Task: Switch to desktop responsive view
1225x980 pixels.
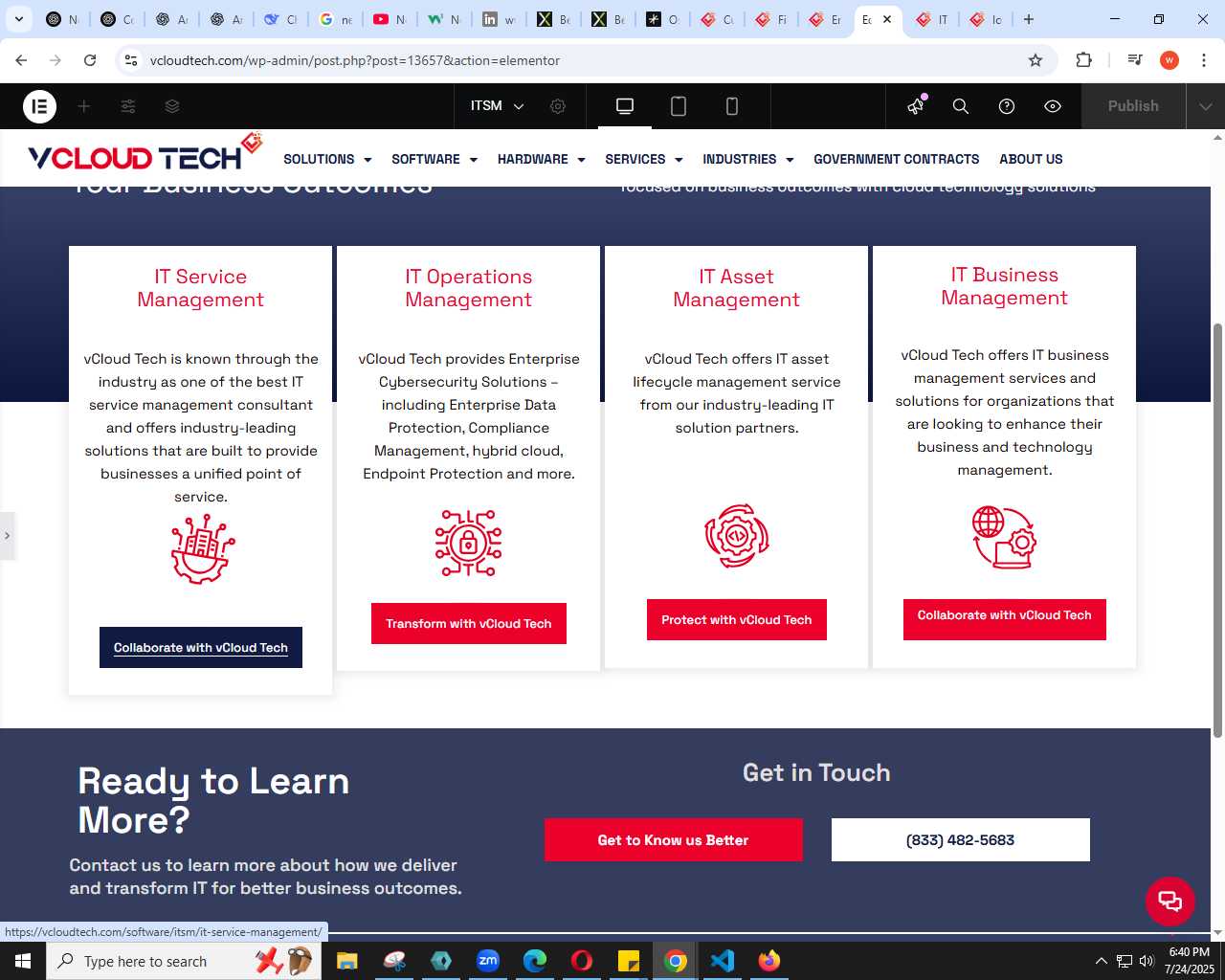Action: (625, 106)
